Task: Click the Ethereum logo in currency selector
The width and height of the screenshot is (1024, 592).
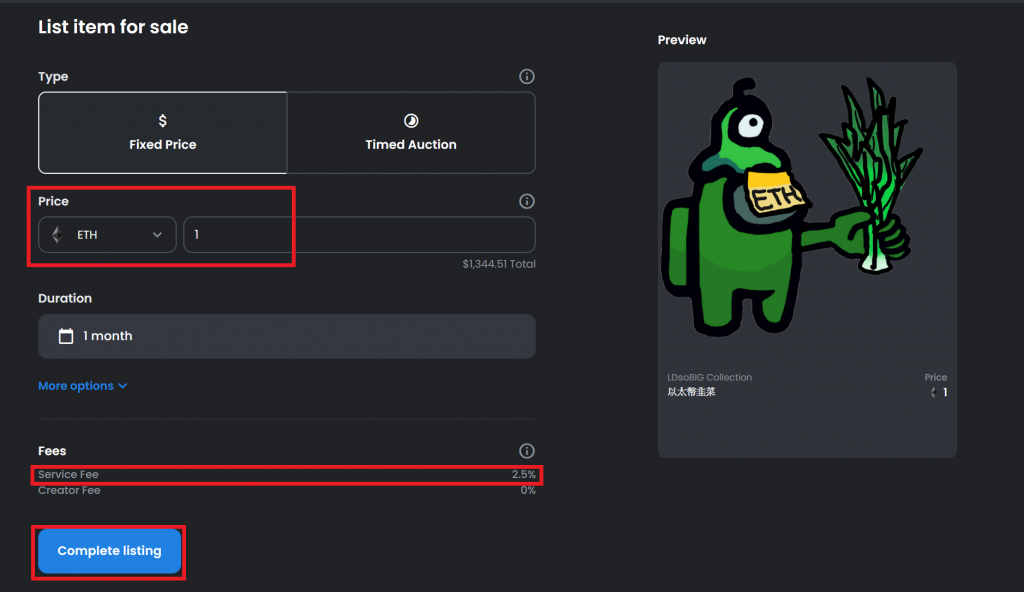Action: pos(57,235)
